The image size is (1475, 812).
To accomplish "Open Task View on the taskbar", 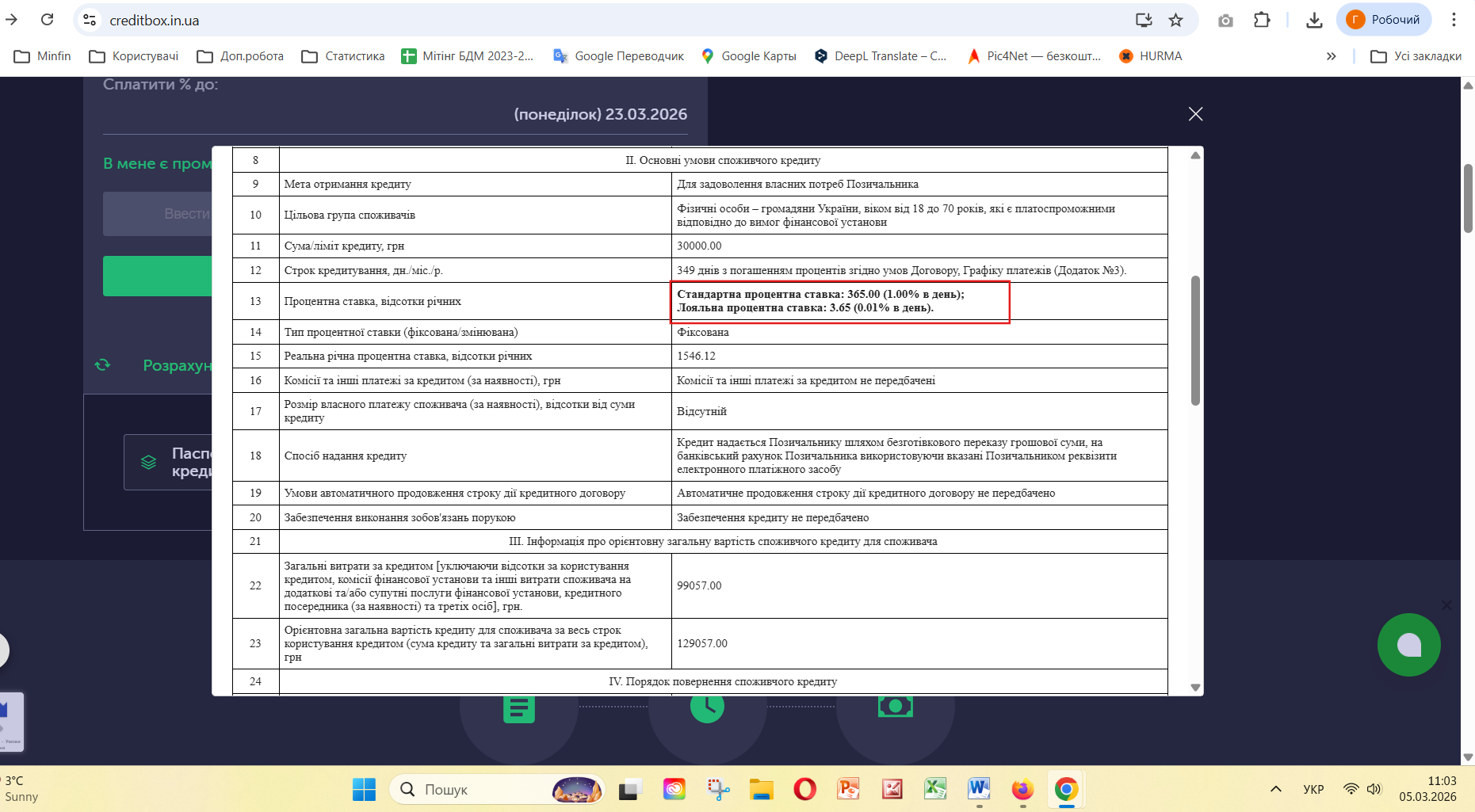I will coord(630,789).
